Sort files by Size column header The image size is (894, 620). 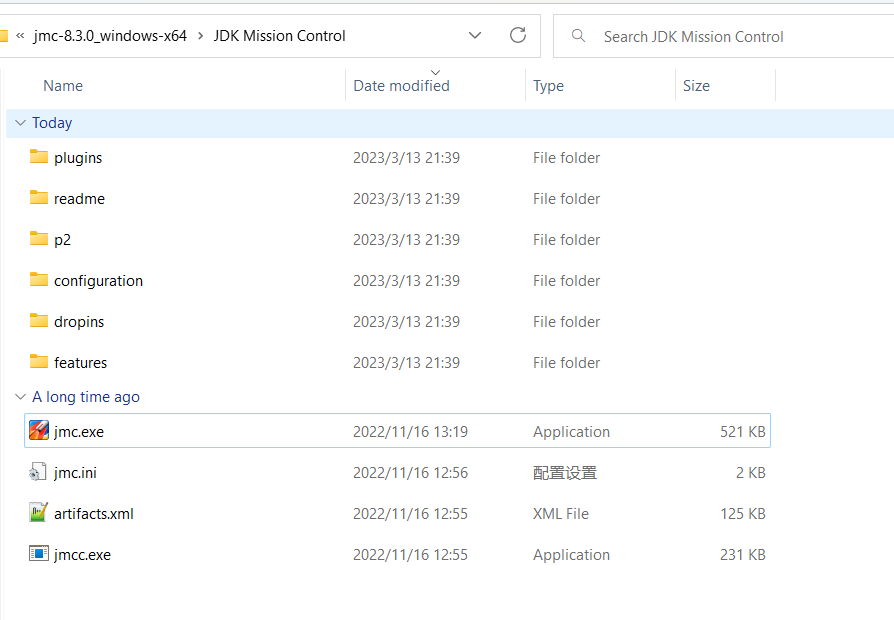pos(696,86)
